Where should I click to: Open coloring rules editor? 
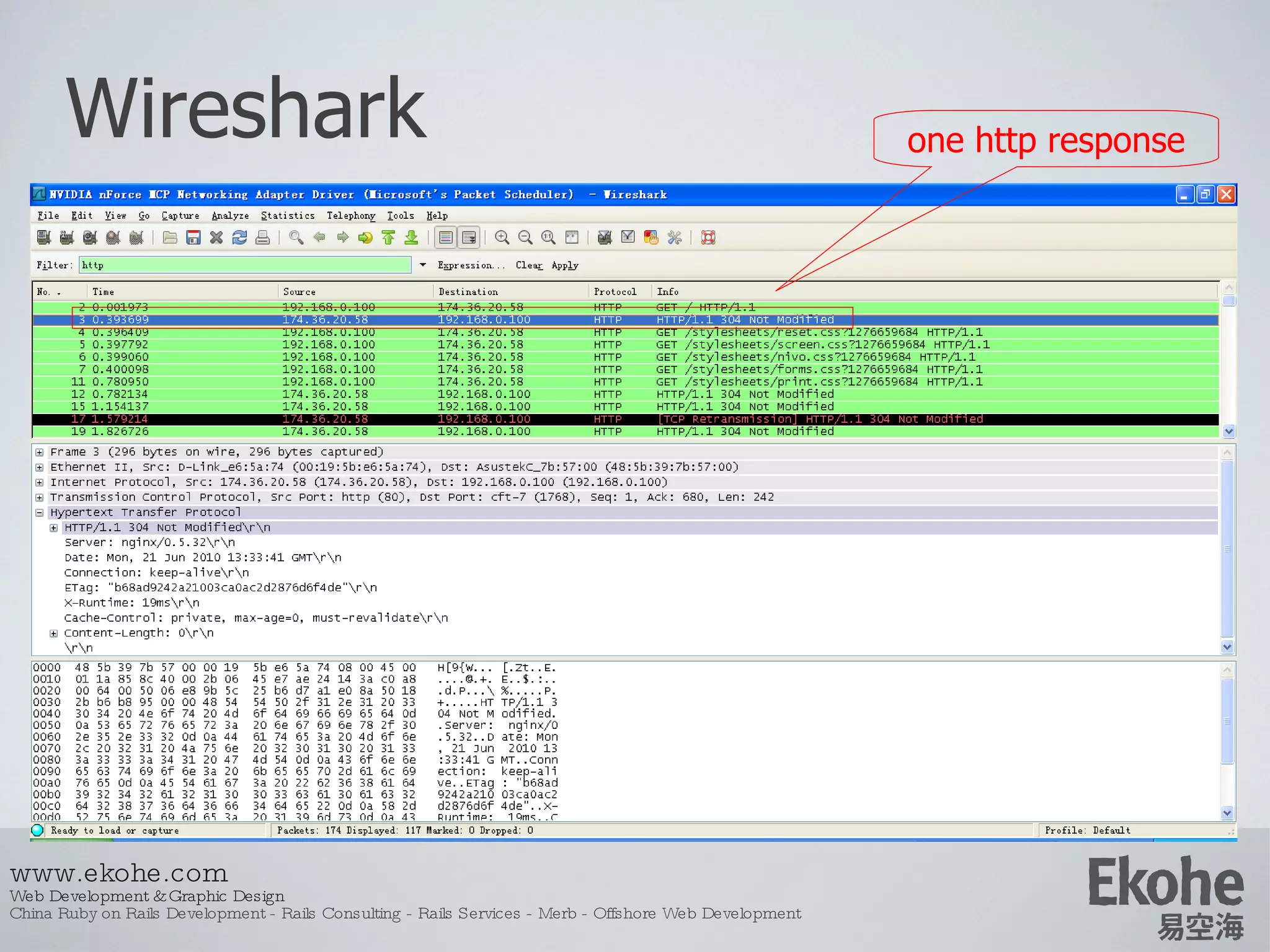point(651,237)
